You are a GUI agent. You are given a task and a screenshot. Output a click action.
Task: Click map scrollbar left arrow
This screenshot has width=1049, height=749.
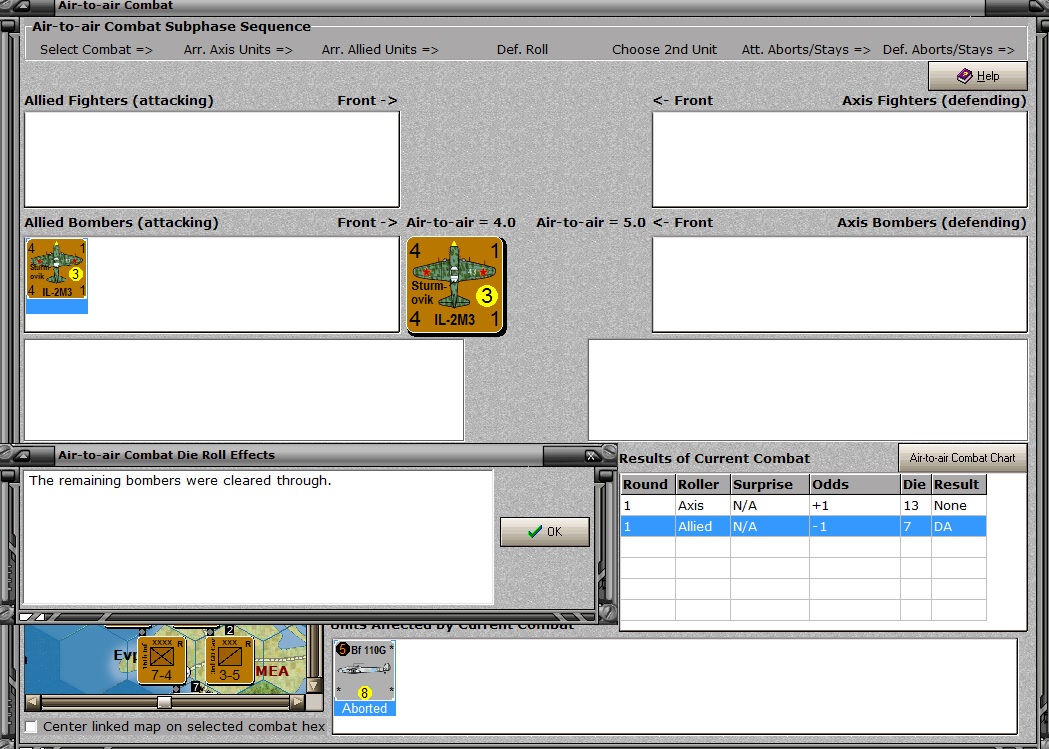[x=32, y=702]
